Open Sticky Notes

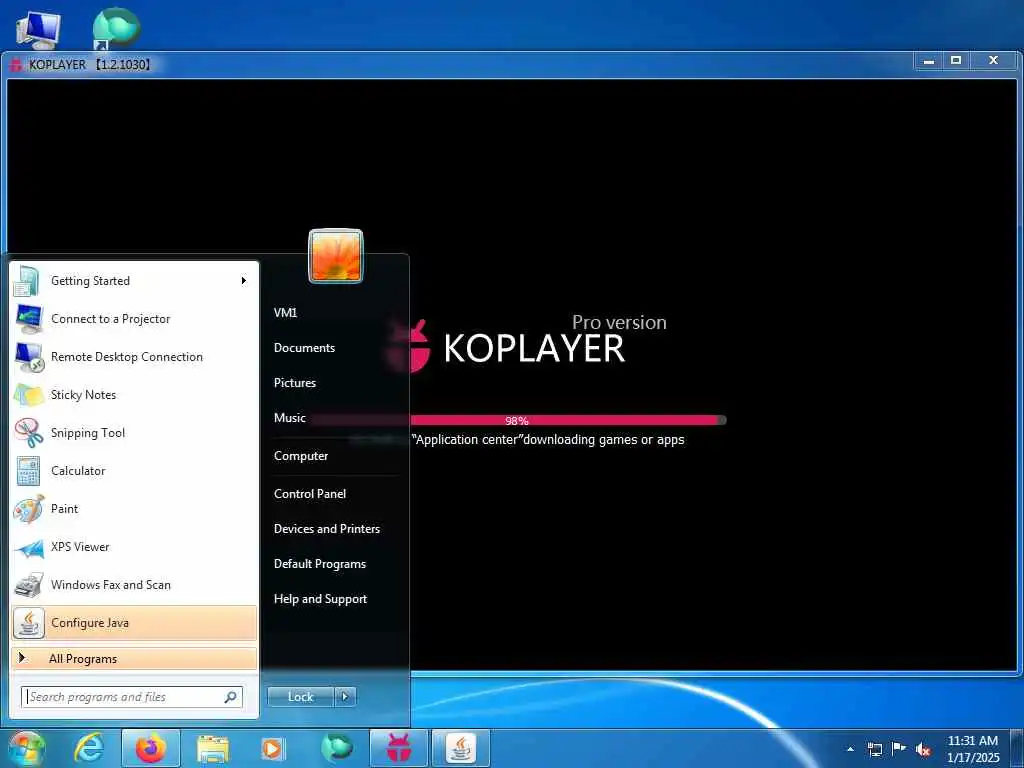(x=134, y=394)
